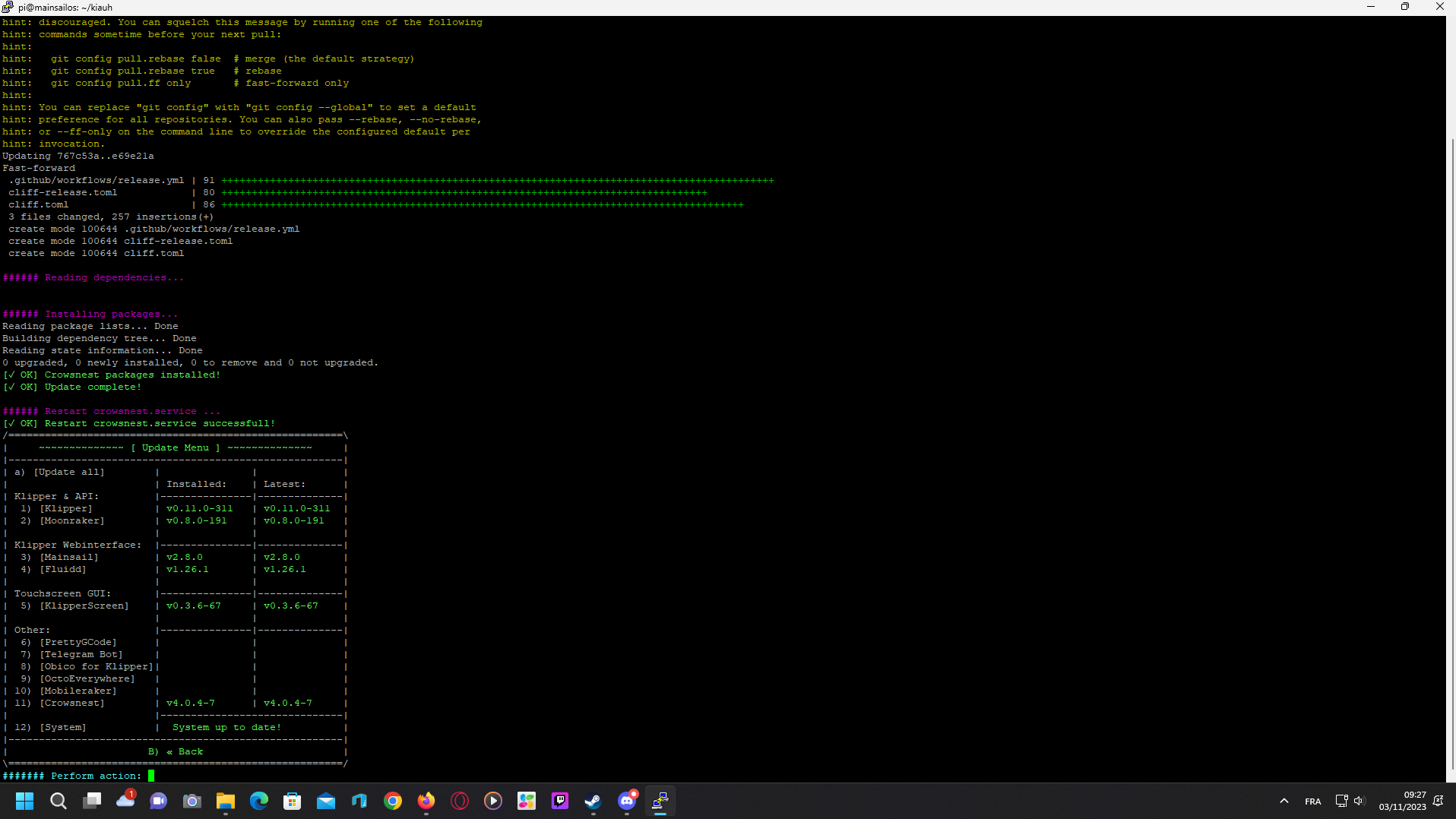
Task: Click 'Crowsnest packages installed!' line
Action: (x=112, y=375)
